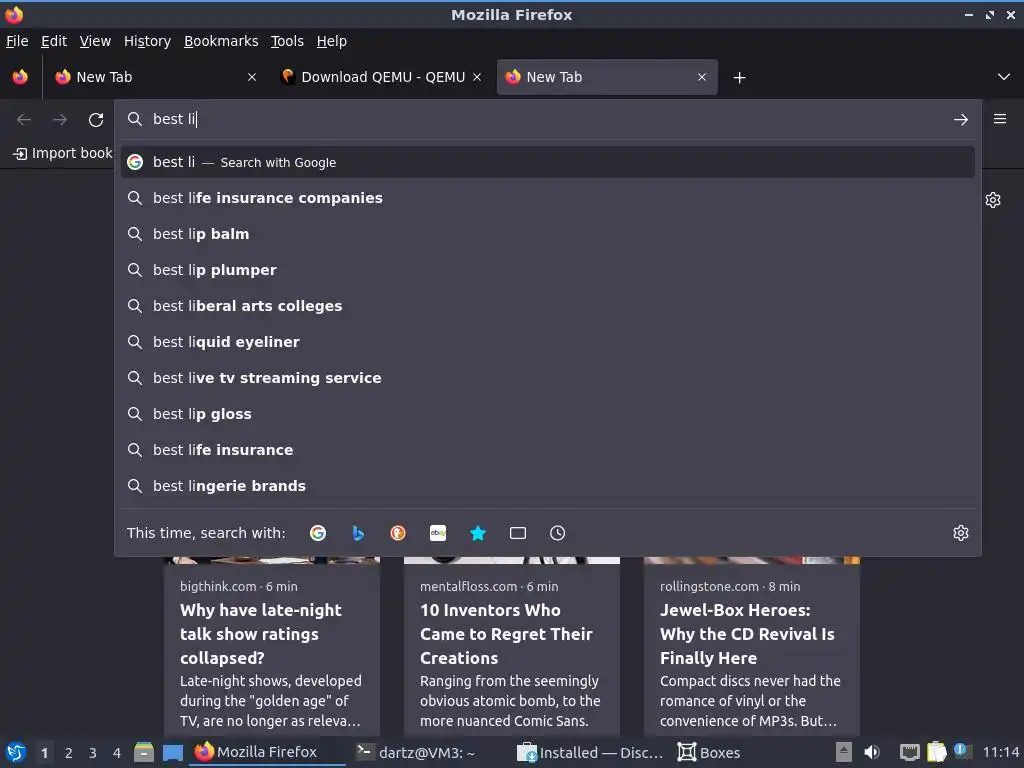Open update notifier tray icon

point(961,751)
